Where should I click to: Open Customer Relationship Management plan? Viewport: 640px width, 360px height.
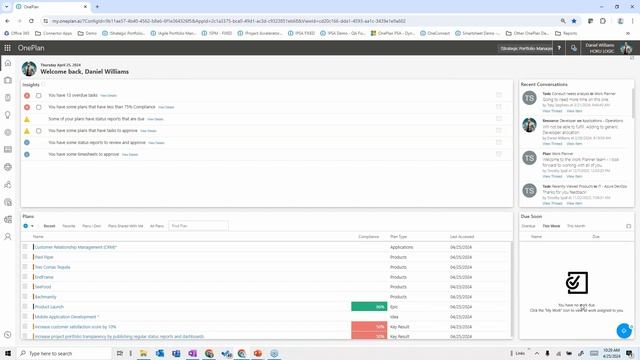point(76,247)
